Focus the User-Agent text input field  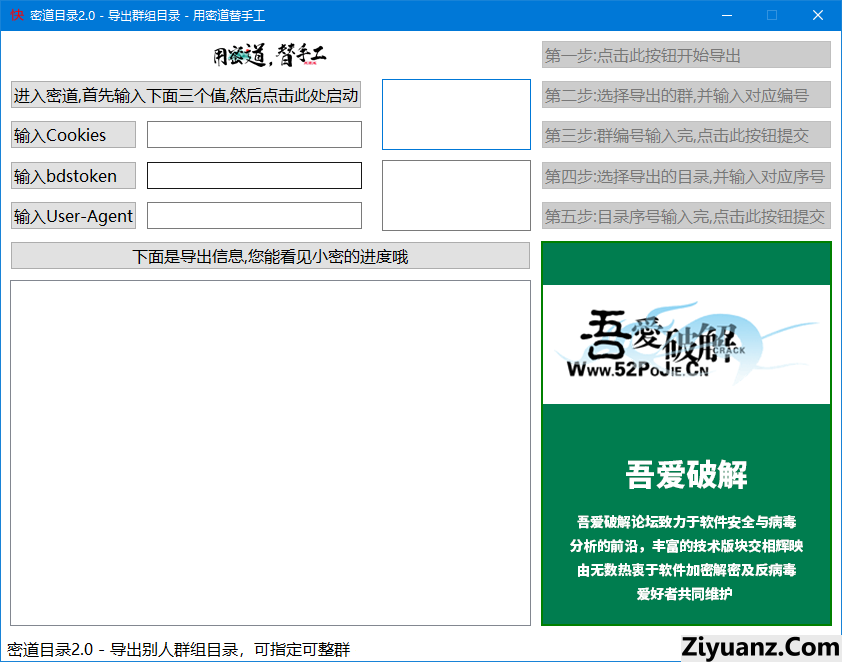coord(254,216)
